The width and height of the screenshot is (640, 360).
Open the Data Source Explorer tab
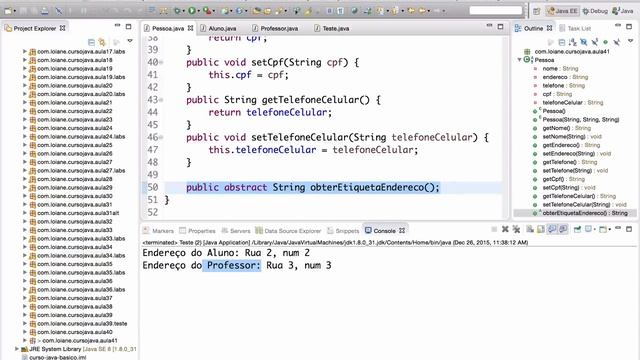pos(289,231)
